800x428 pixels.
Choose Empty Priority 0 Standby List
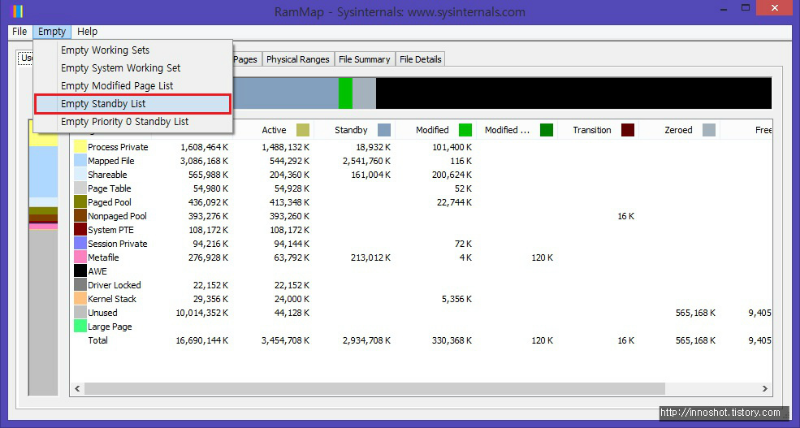(133, 121)
